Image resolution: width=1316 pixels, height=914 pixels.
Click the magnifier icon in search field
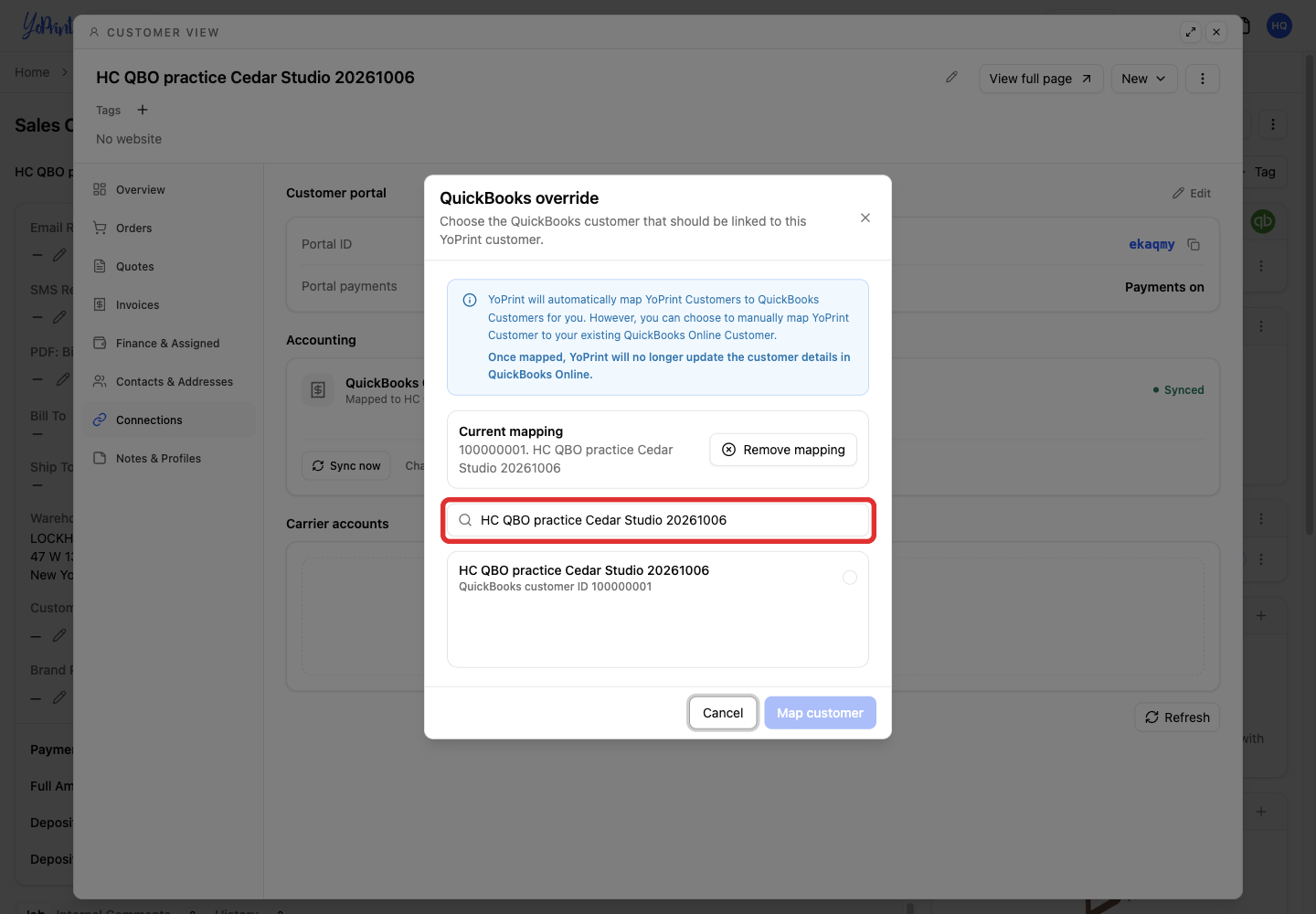click(x=465, y=520)
